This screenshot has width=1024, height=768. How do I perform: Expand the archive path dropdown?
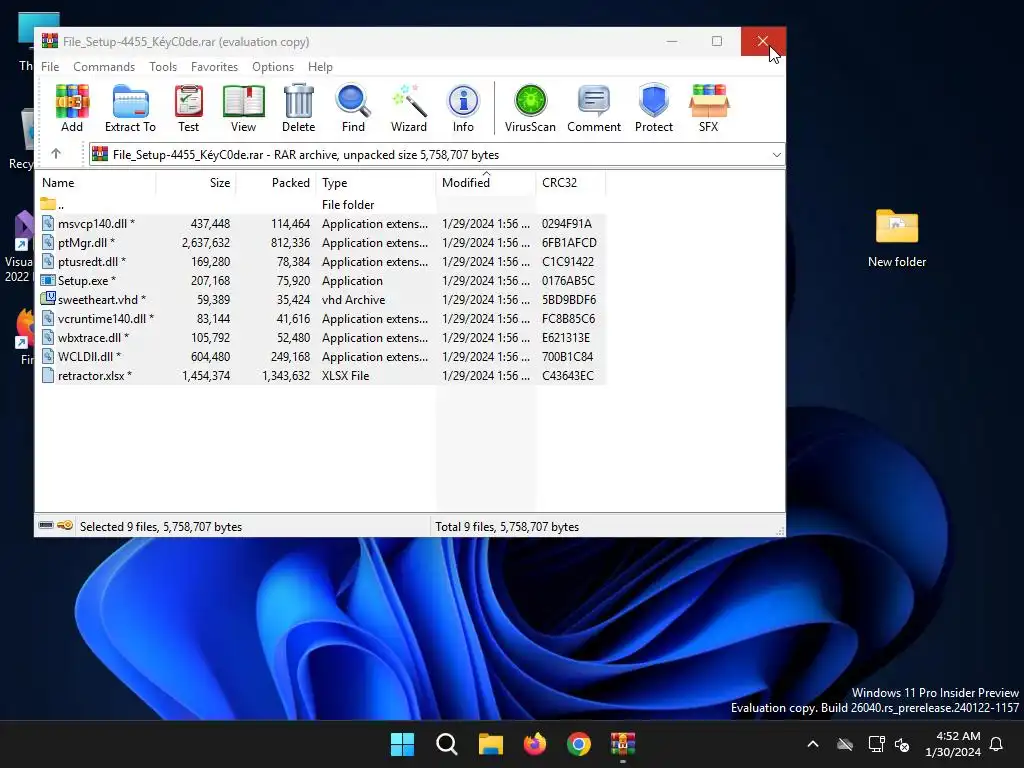pyautogui.click(x=776, y=155)
